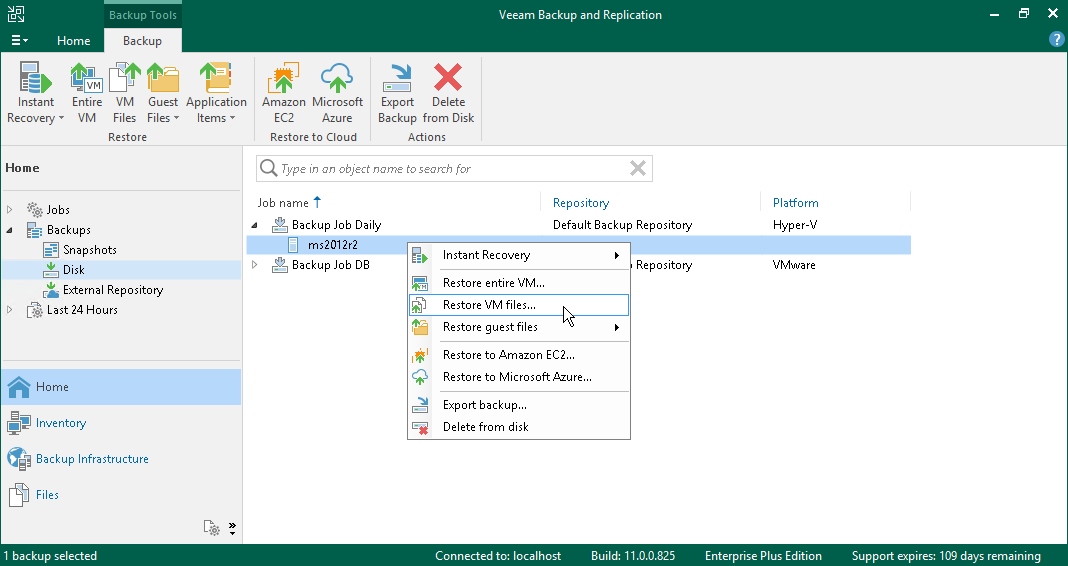
Task: Click the navigation pane options gear icon
Action: (x=212, y=528)
